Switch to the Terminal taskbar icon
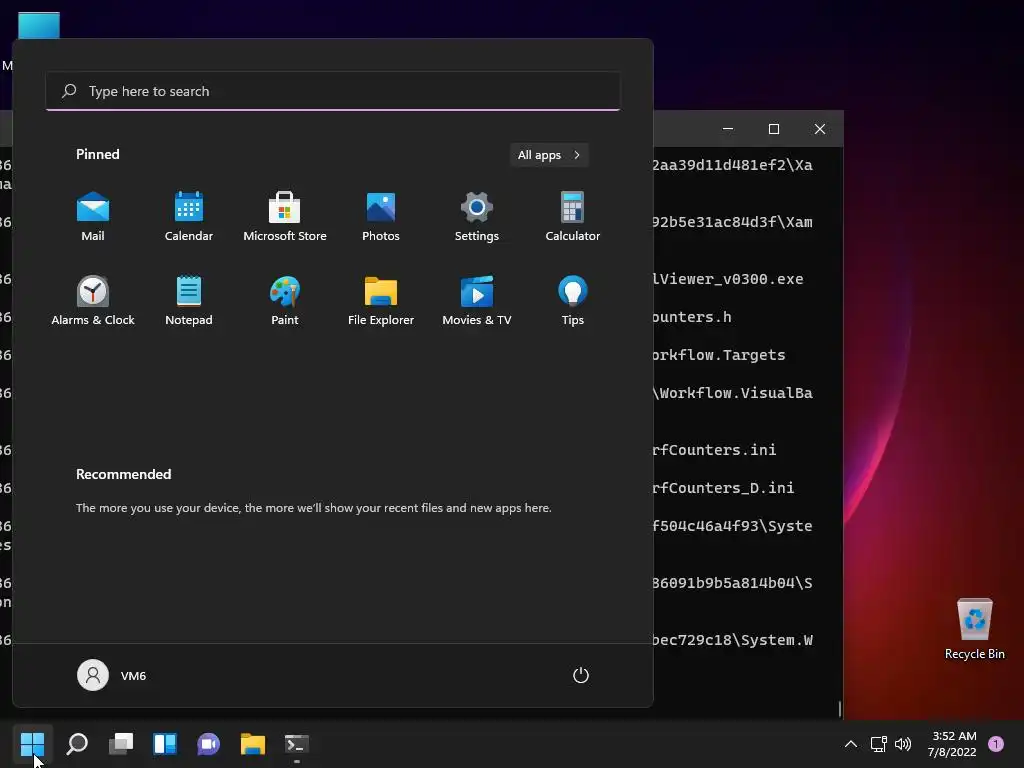The height and width of the screenshot is (768, 1024). (x=296, y=743)
